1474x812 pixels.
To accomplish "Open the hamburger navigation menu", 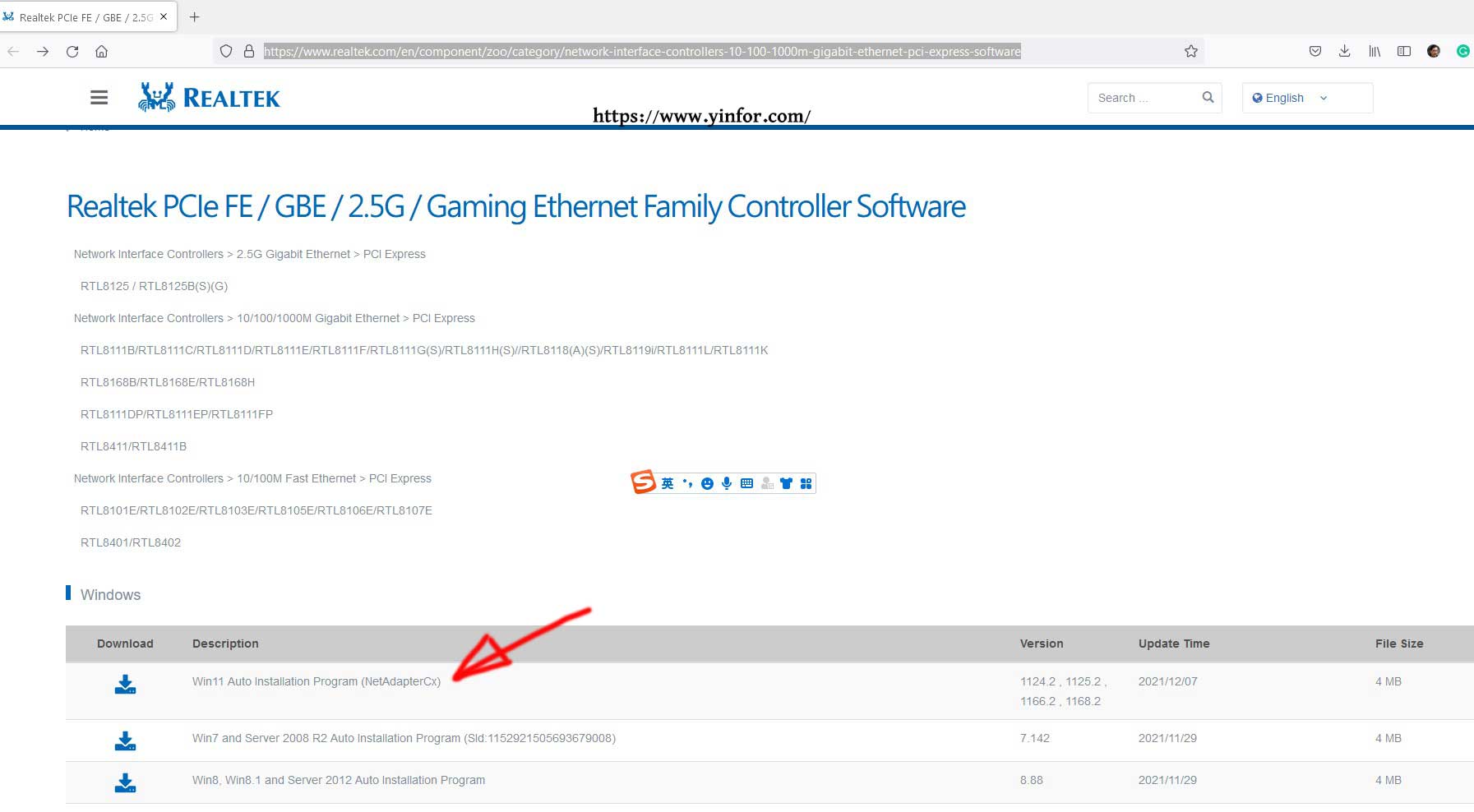I will click(x=99, y=98).
